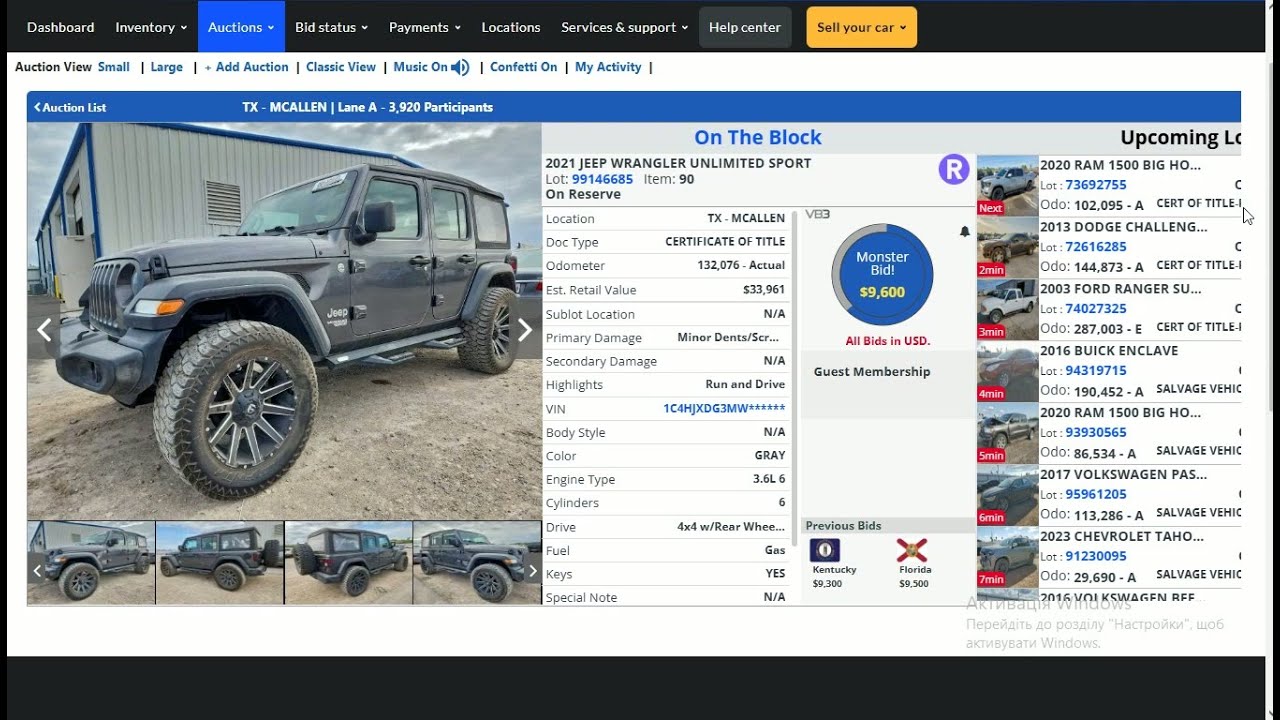The width and height of the screenshot is (1280, 720).
Task: Open upcoming lot 73692755
Action: coord(1096,184)
